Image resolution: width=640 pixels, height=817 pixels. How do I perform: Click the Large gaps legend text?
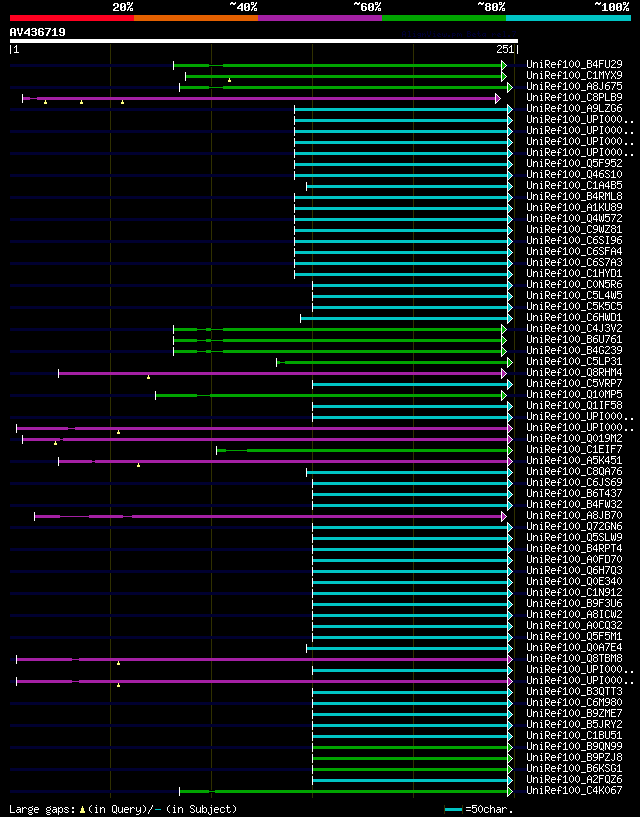tap(123, 809)
